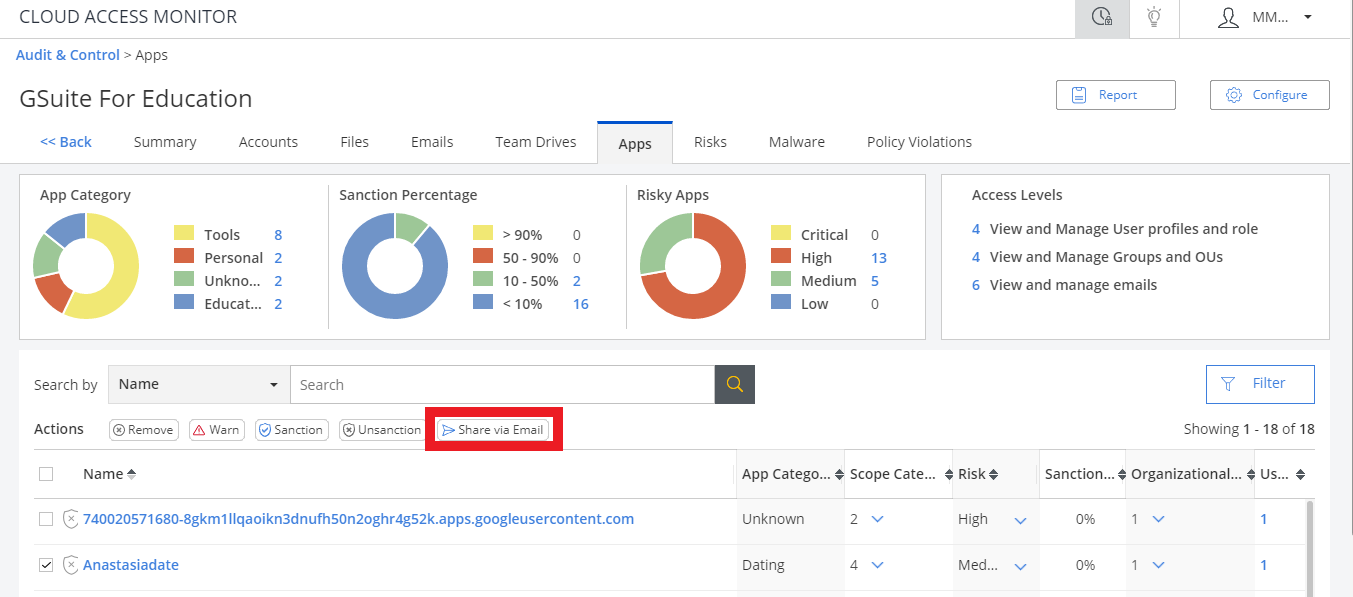The width and height of the screenshot is (1353, 597).
Task: Click the clock lock icon in header
Action: 1102,17
